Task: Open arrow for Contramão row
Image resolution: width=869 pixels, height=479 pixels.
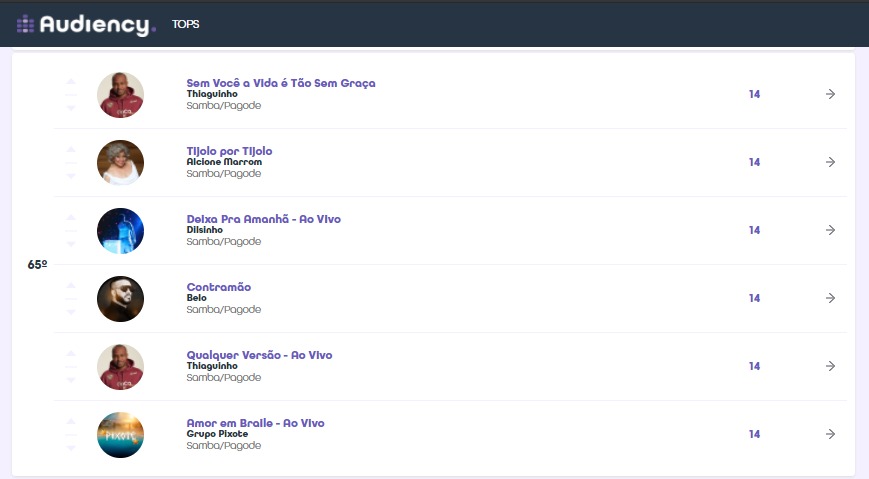Action: click(830, 298)
